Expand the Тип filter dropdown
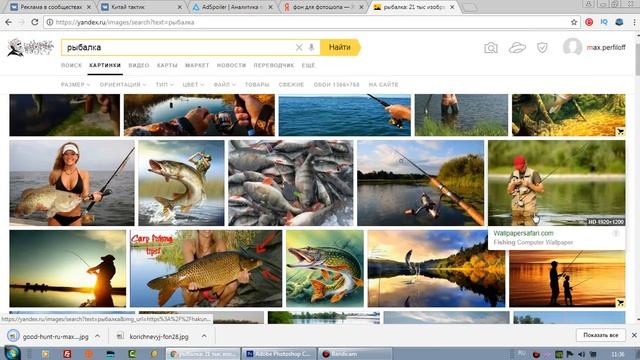 (x=164, y=84)
